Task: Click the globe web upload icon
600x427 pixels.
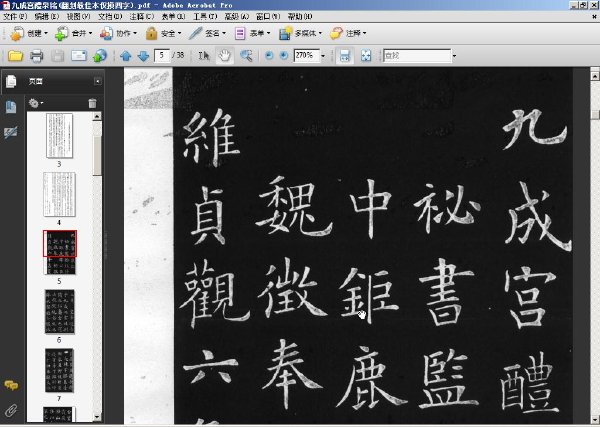Action: coord(100,56)
